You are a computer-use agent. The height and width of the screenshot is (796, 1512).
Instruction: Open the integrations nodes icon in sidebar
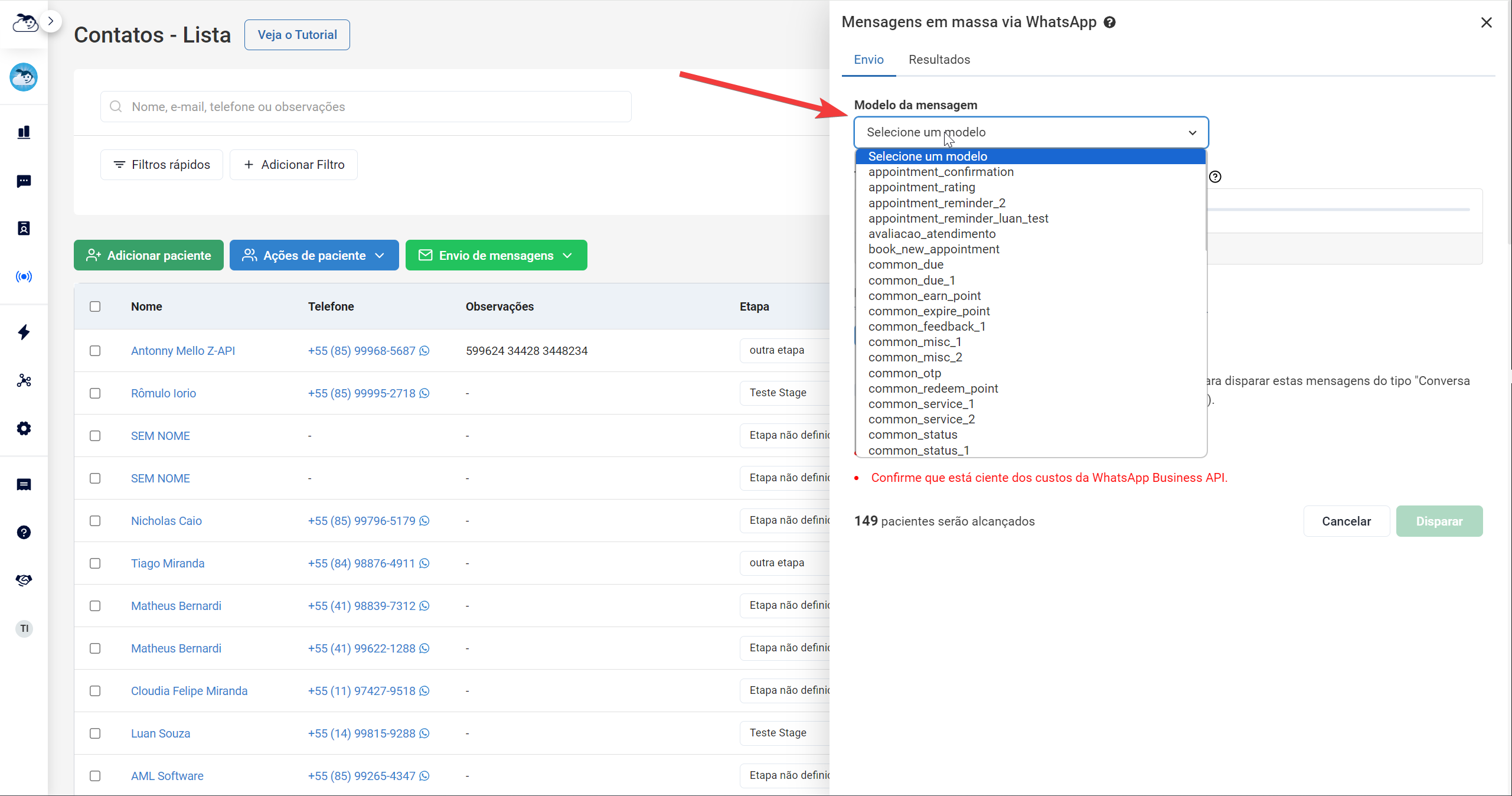click(x=24, y=380)
